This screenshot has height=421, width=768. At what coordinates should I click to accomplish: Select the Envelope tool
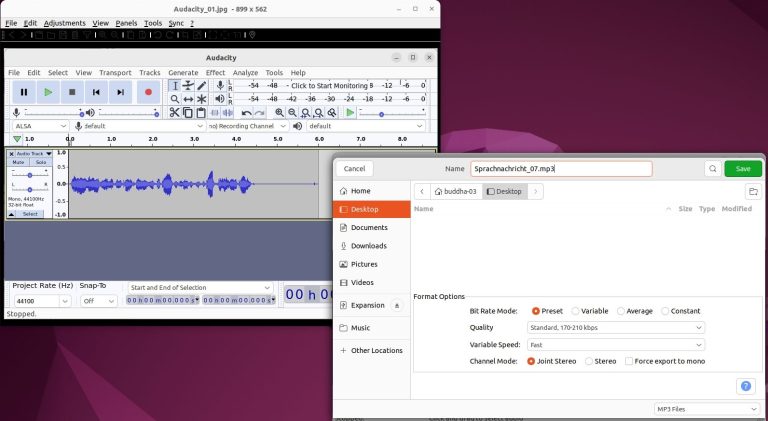coord(188,86)
